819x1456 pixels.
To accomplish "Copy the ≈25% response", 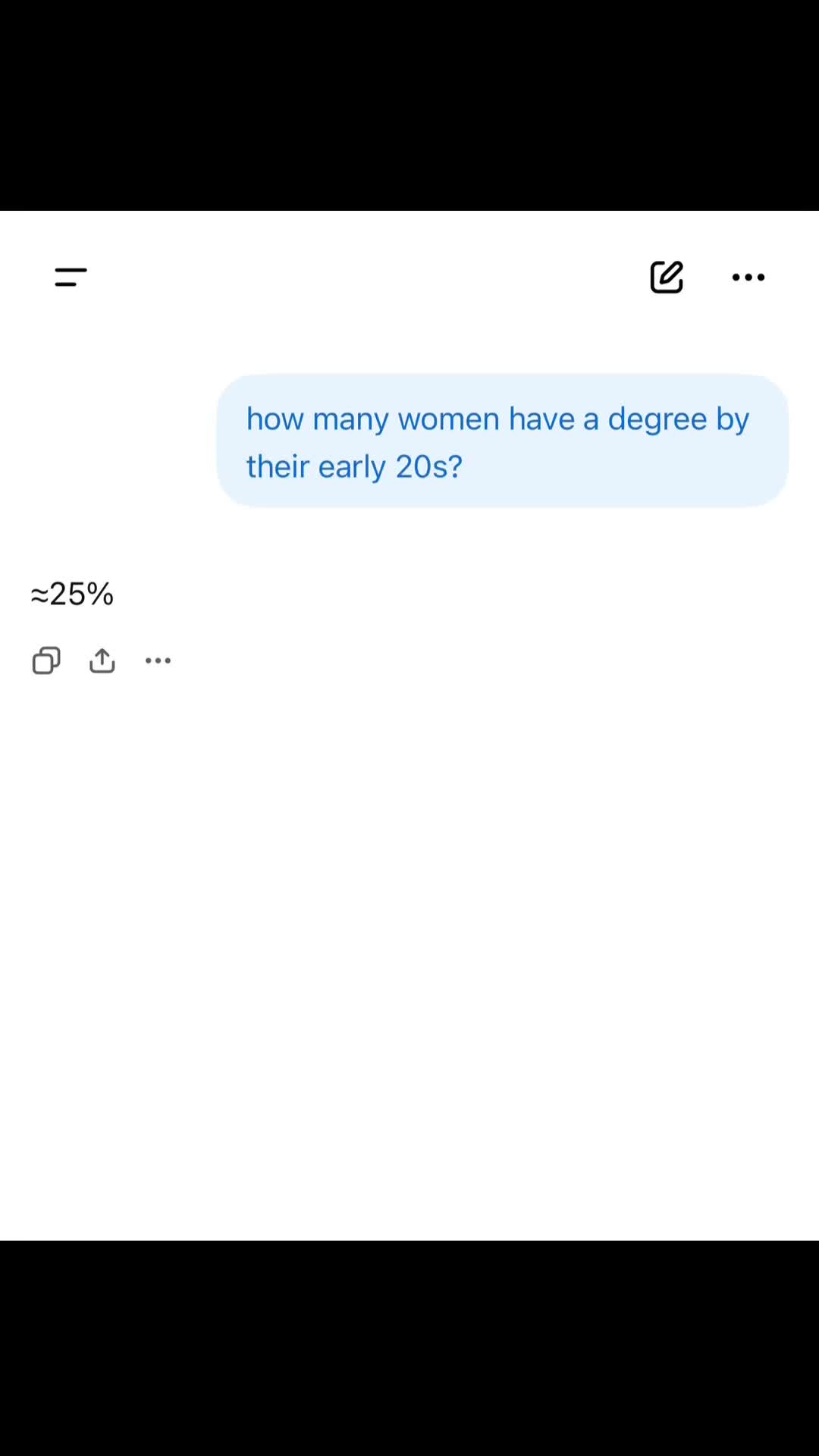I will pos(46,661).
